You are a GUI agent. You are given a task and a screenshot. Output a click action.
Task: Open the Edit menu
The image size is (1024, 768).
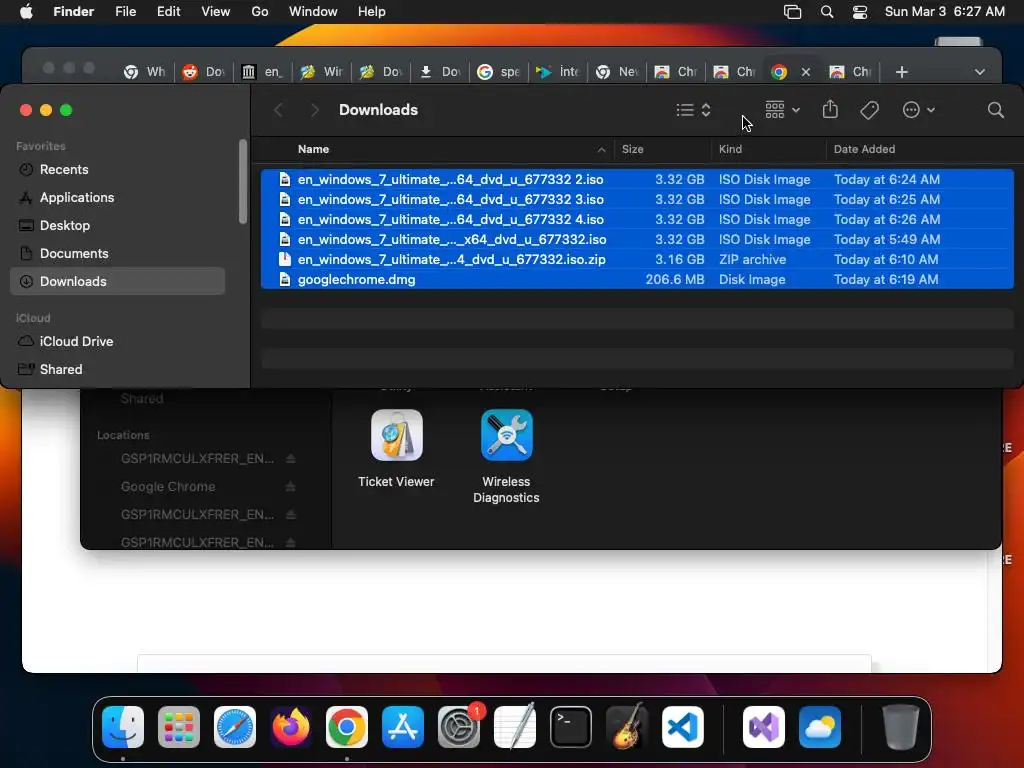pos(168,12)
